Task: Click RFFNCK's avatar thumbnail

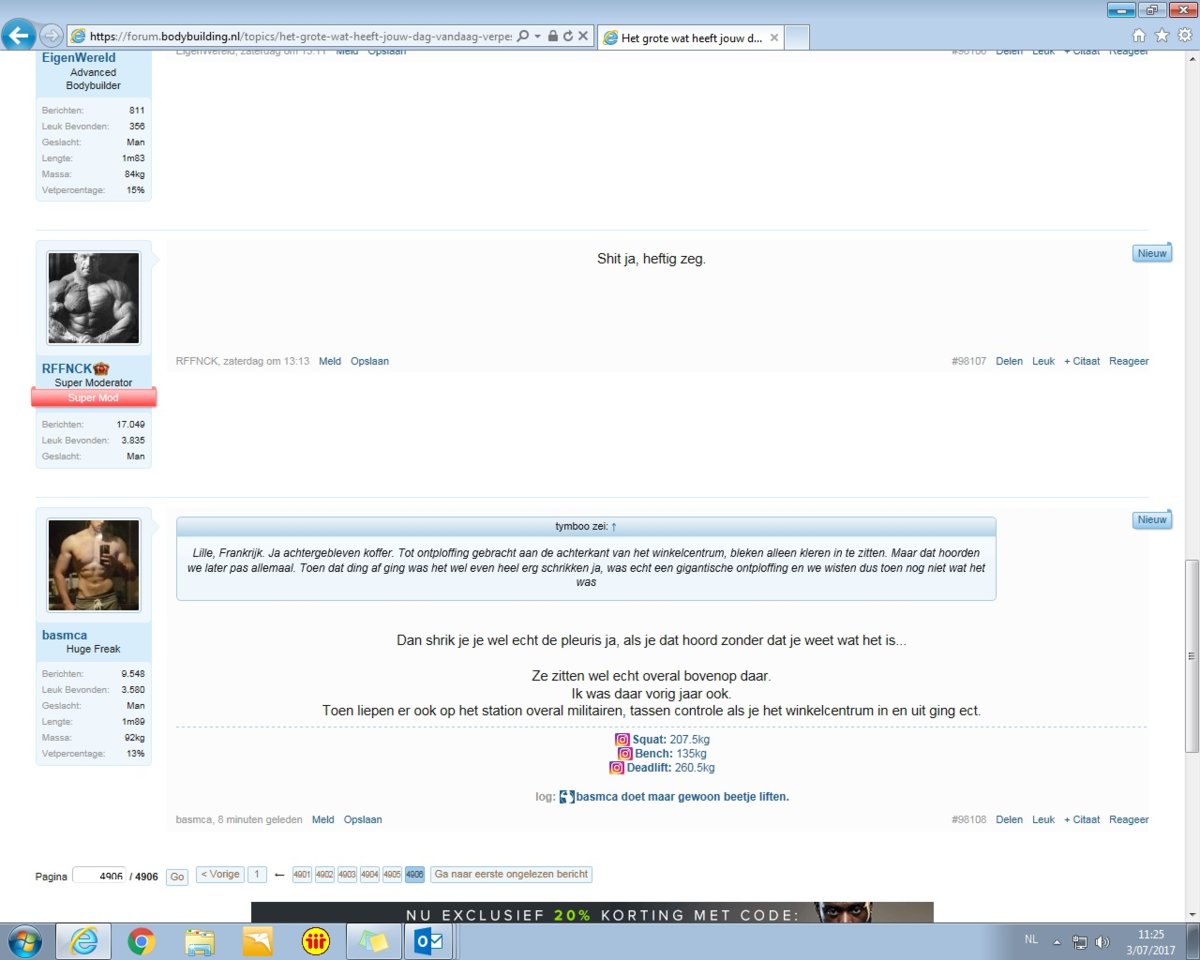Action: point(94,298)
